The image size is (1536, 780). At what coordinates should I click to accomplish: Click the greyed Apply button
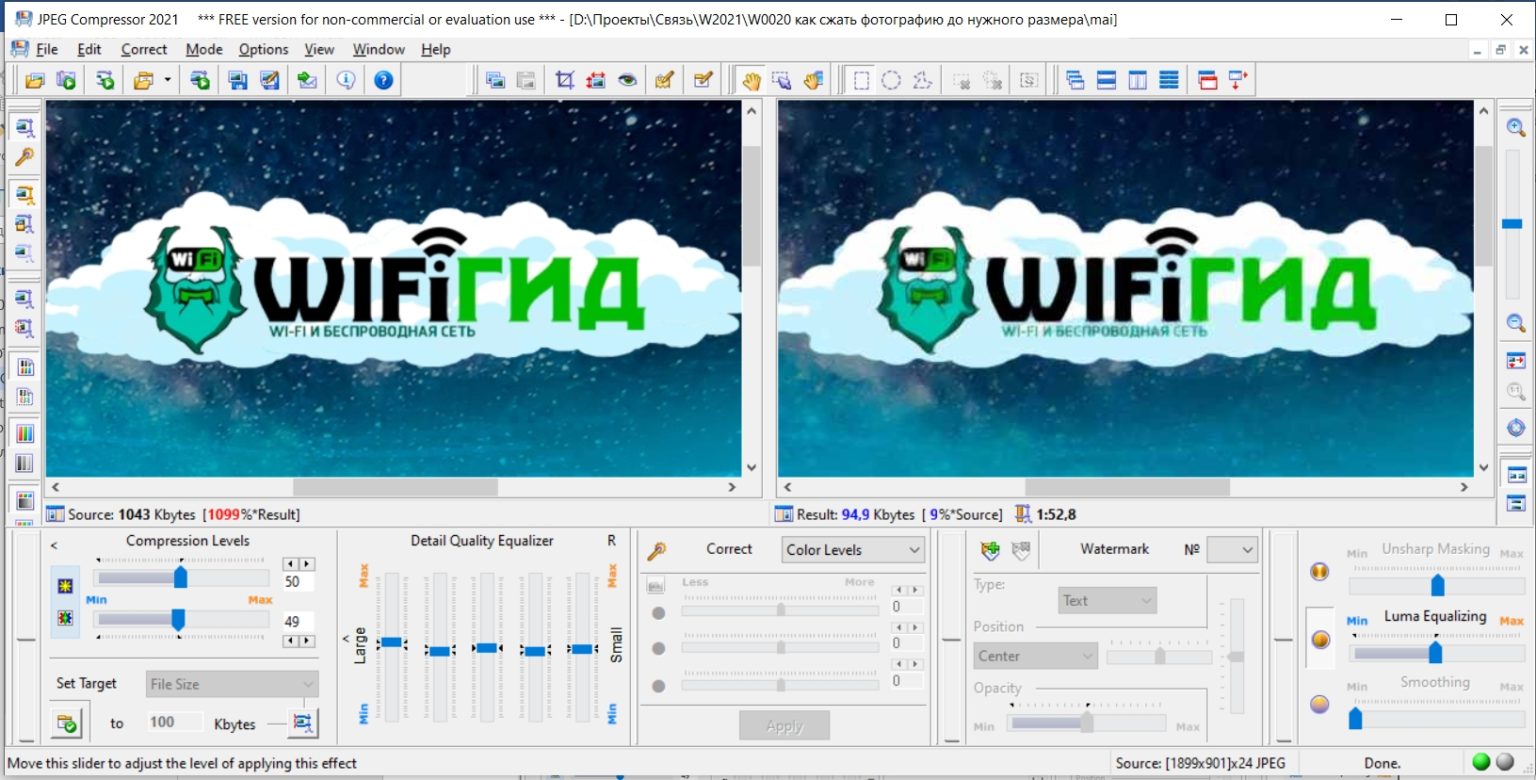coord(784,726)
